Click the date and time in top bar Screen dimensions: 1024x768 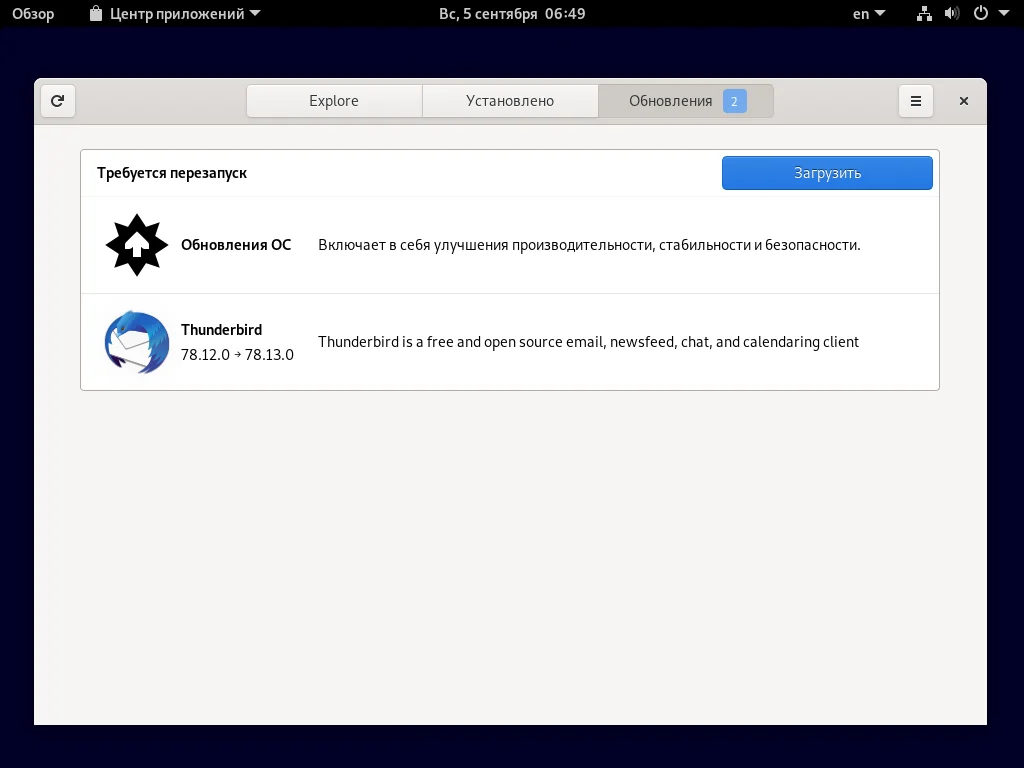[x=512, y=13]
